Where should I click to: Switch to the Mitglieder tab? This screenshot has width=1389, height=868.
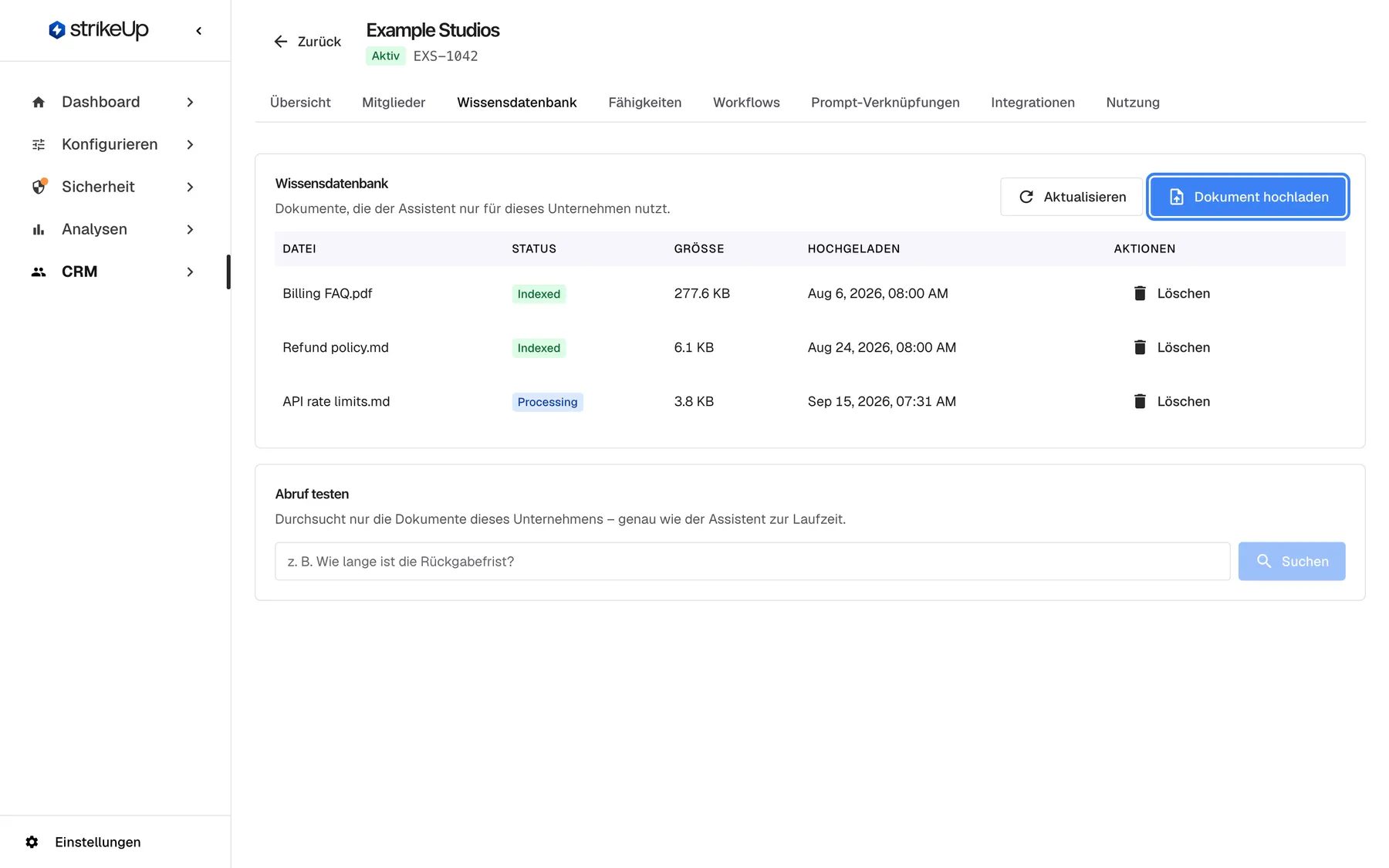[394, 103]
